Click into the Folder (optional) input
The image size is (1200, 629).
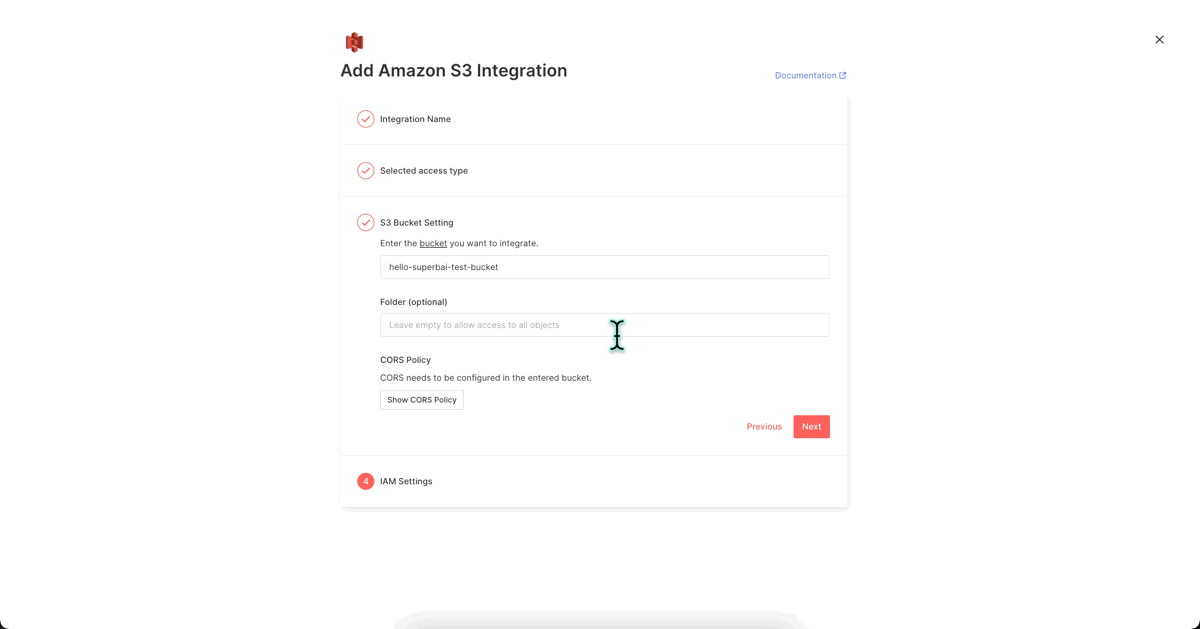click(x=605, y=325)
